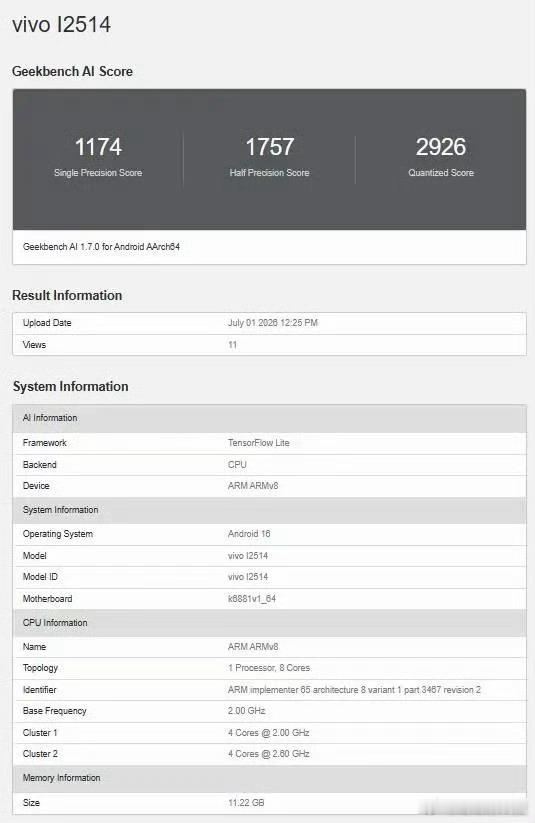Click the views count value 11
The height and width of the screenshot is (823, 535).
(233, 345)
